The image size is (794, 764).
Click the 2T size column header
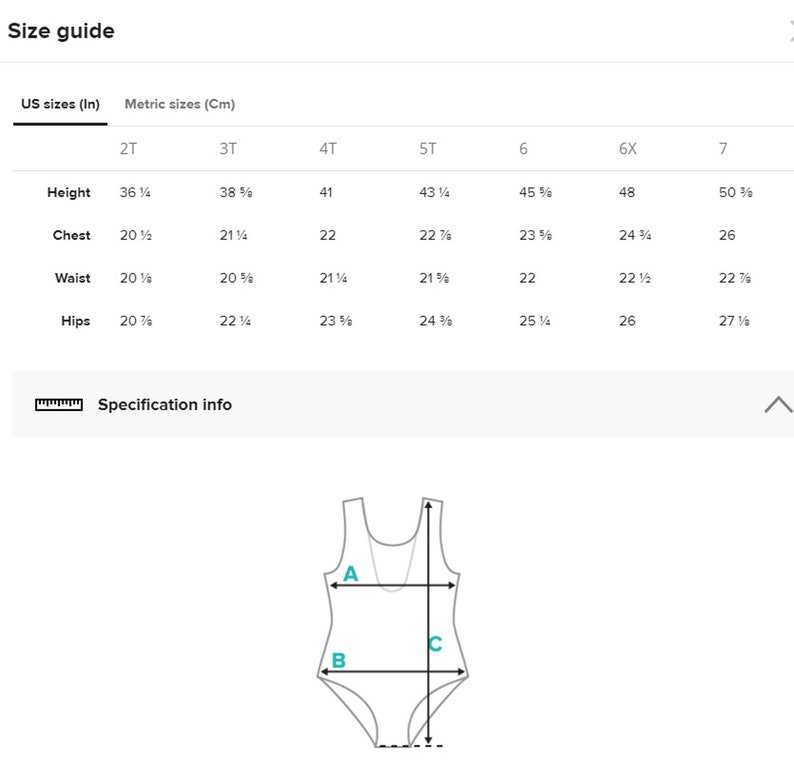[128, 148]
